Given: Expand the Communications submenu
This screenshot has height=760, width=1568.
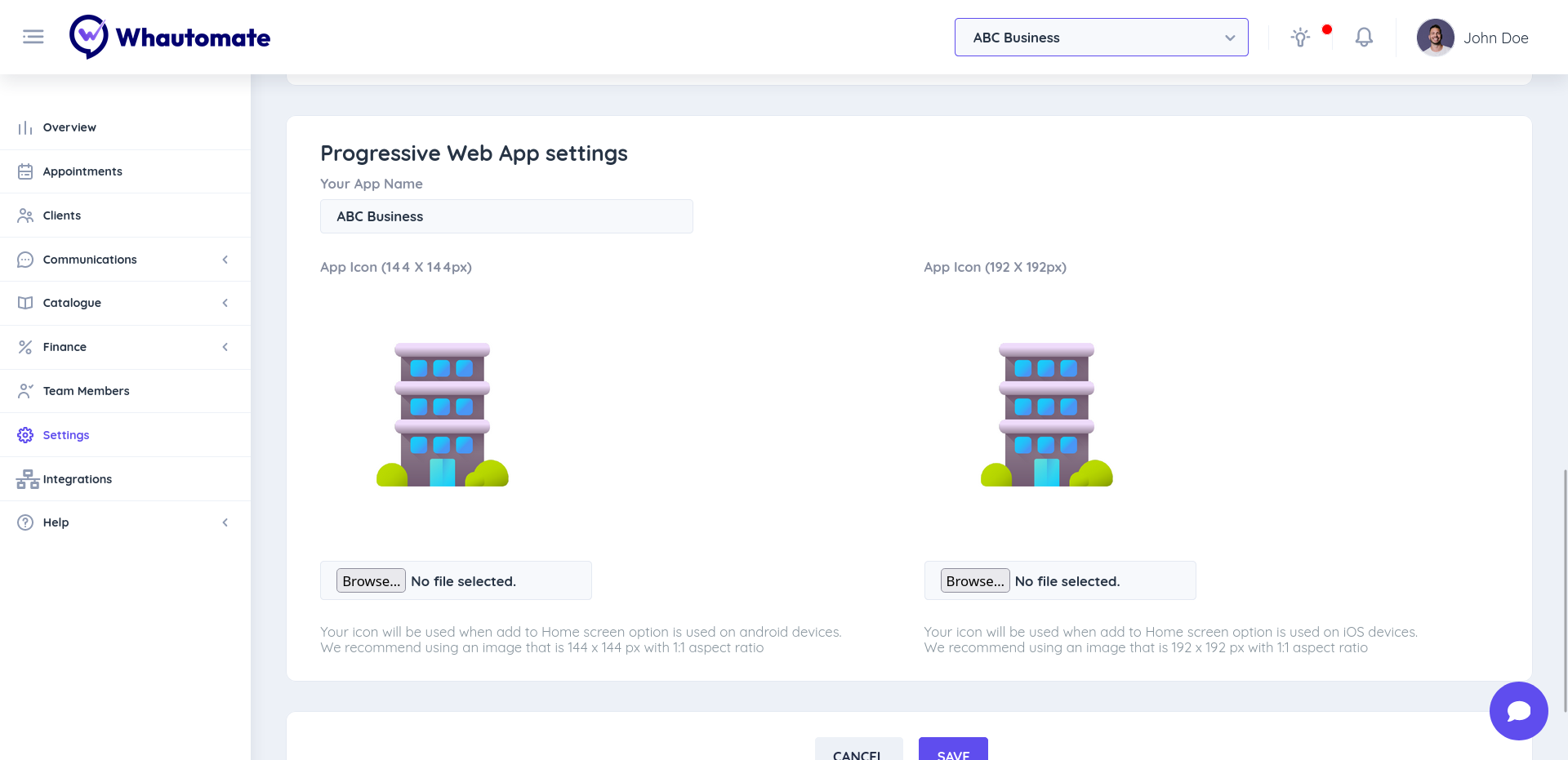Looking at the screenshot, I should click(x=225, y=260).
